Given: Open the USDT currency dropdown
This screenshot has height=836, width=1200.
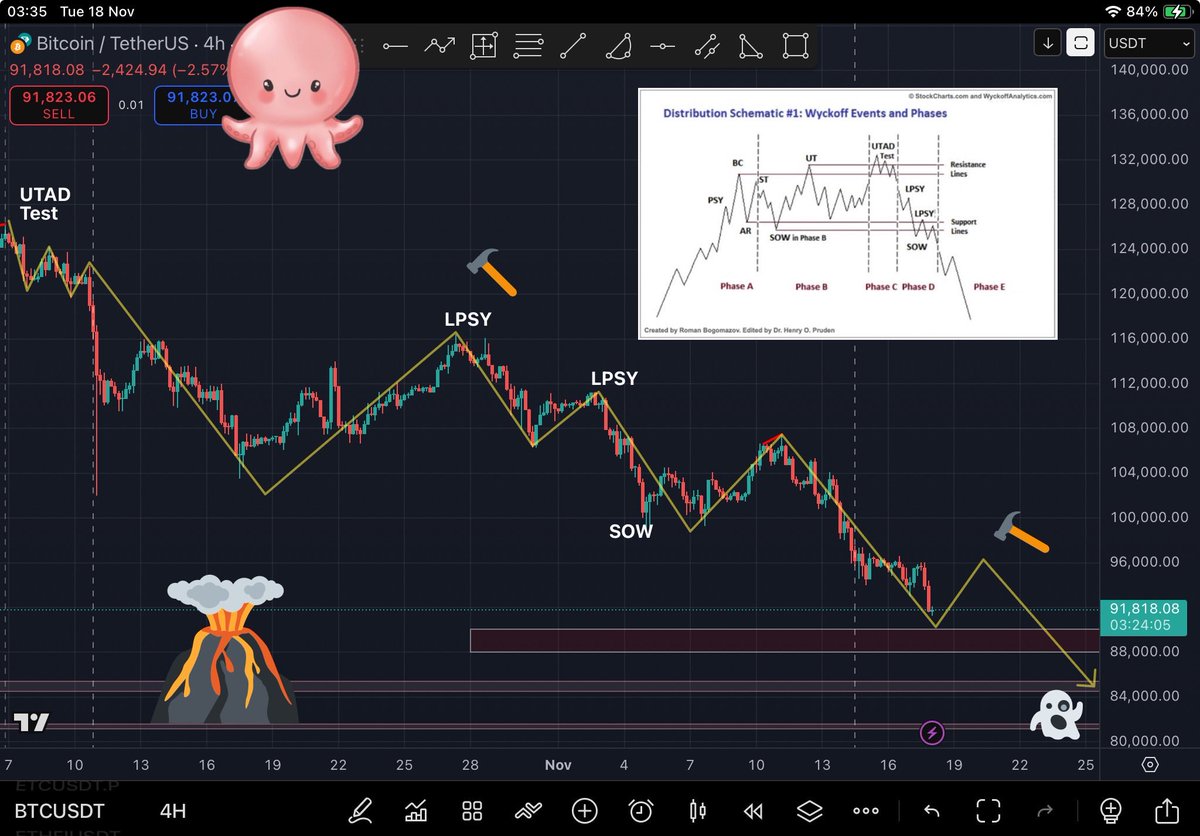Looking at the screenshot, I should pyautogui.click(x=1147, y=43).
